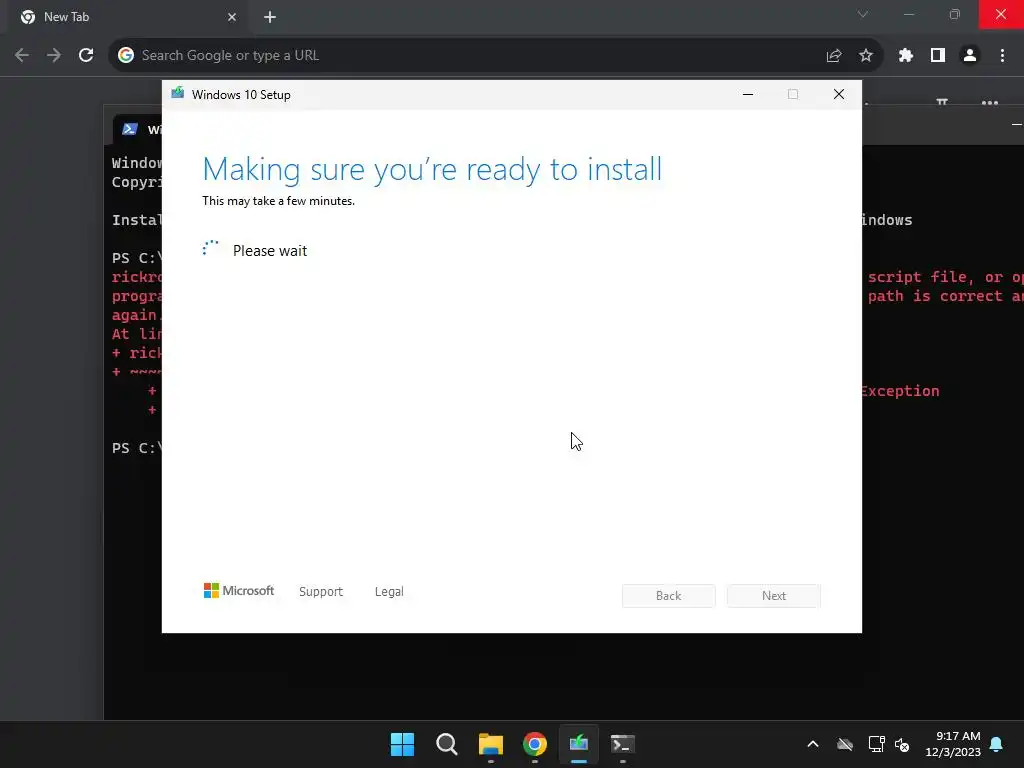Open Chrome three-dot menu
This screenshot has height=768, width=1024.
coord(1002,56)
